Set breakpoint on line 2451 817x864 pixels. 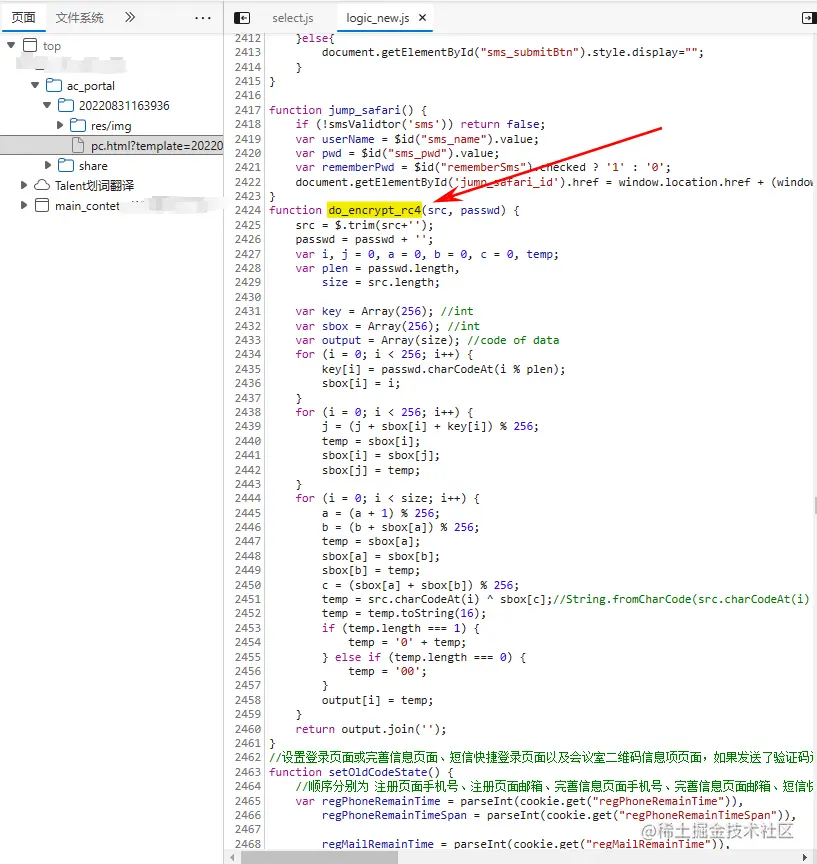tap(247, 599)
